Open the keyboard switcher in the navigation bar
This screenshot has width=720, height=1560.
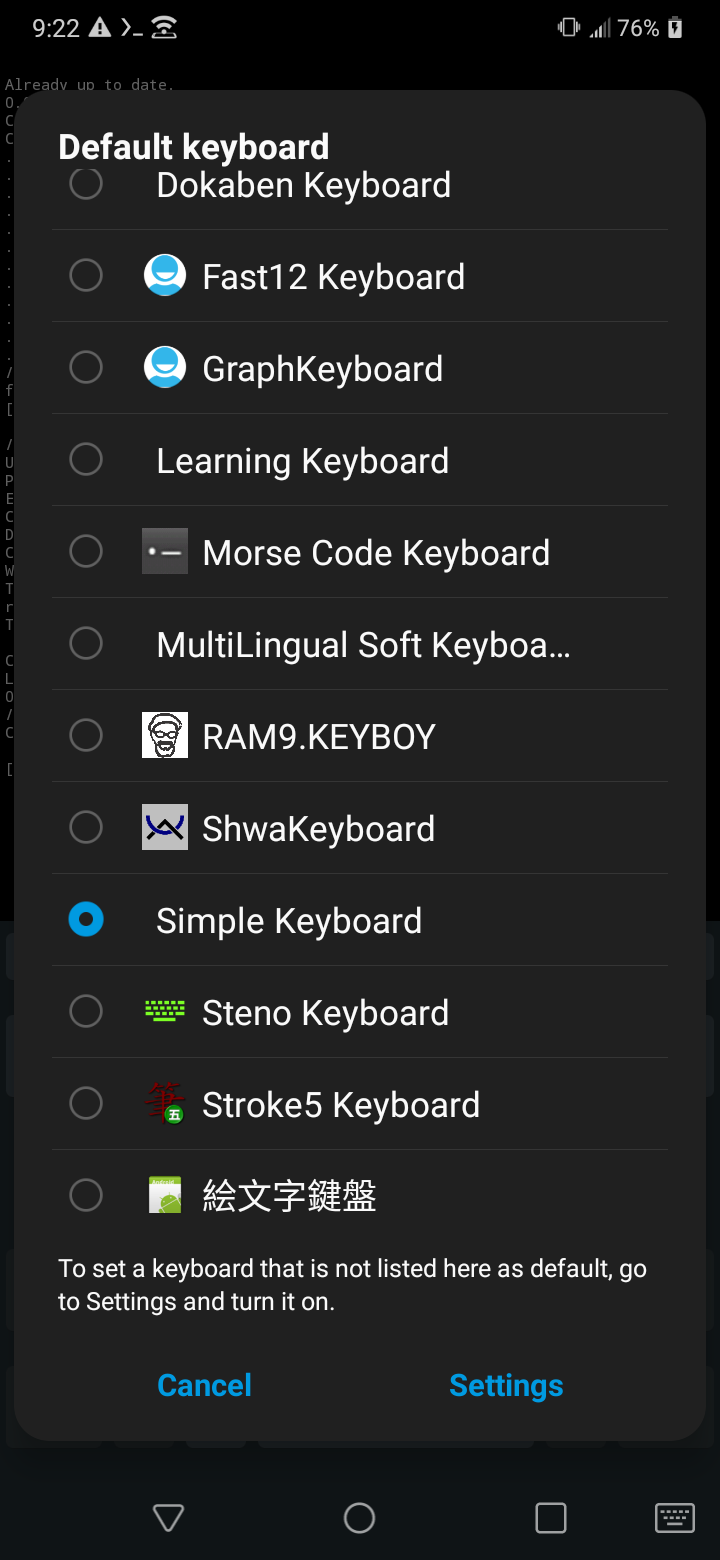point(674,1517)
